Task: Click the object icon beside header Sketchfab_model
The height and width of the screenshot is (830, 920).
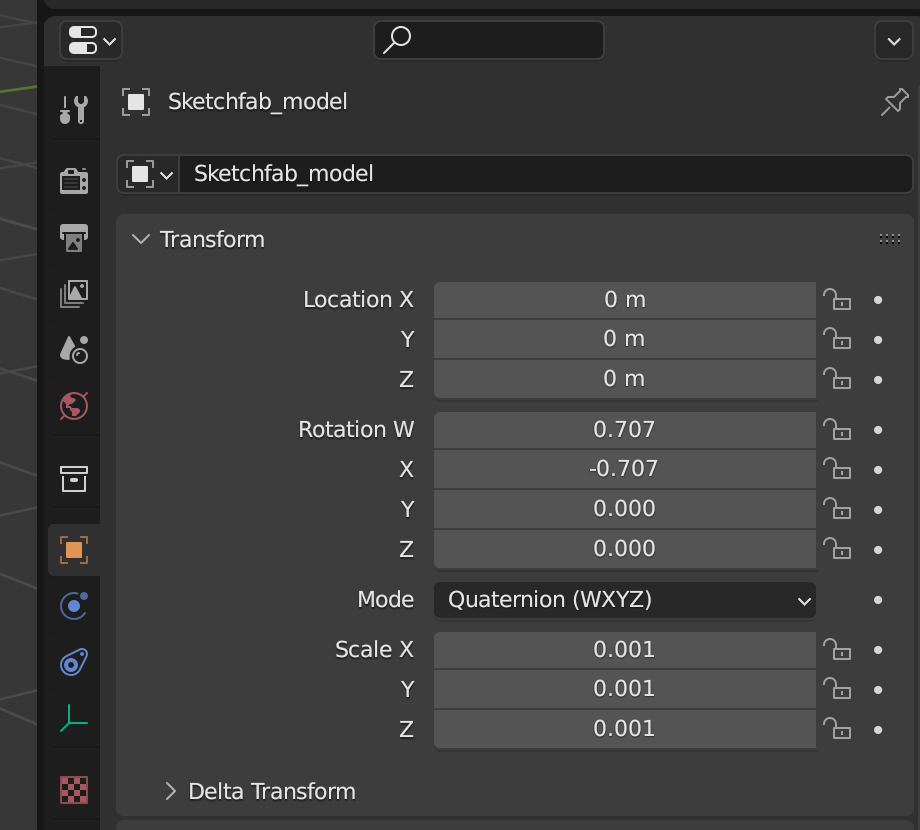Action: [x=136, y=102]
